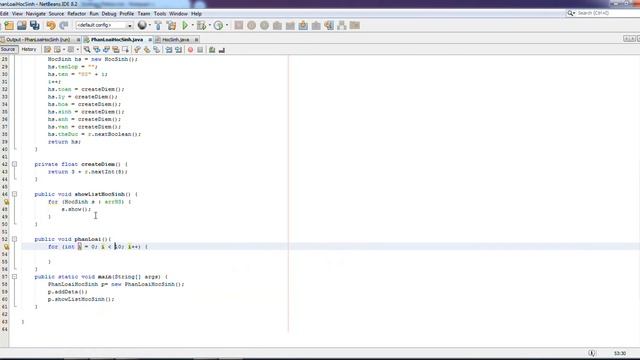Click the Open Project toolbar icon
Screen dimensions: 640x360
point(22,25)
